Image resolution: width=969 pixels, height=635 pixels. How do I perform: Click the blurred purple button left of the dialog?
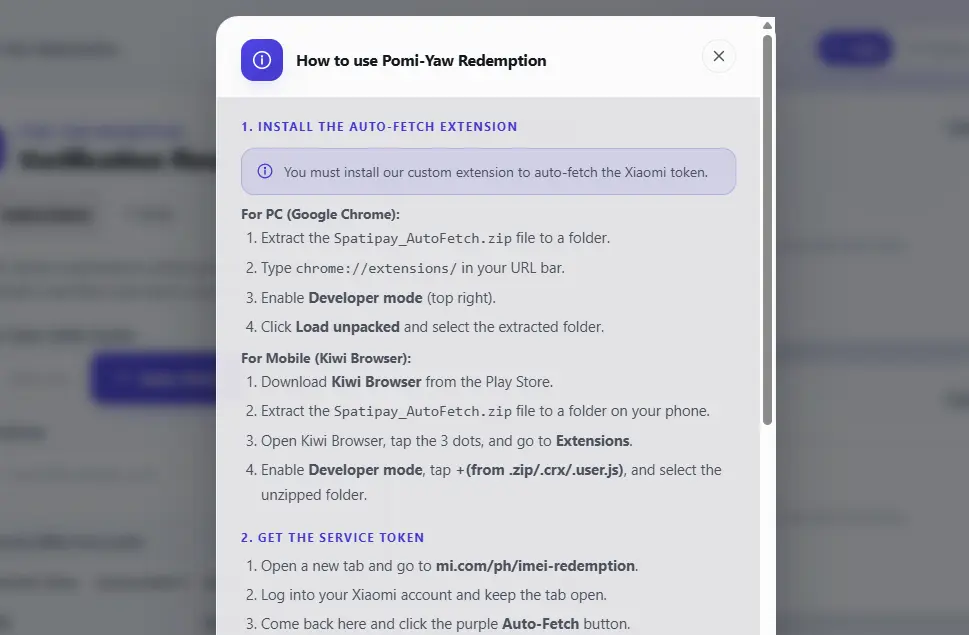tap(154, 377)
